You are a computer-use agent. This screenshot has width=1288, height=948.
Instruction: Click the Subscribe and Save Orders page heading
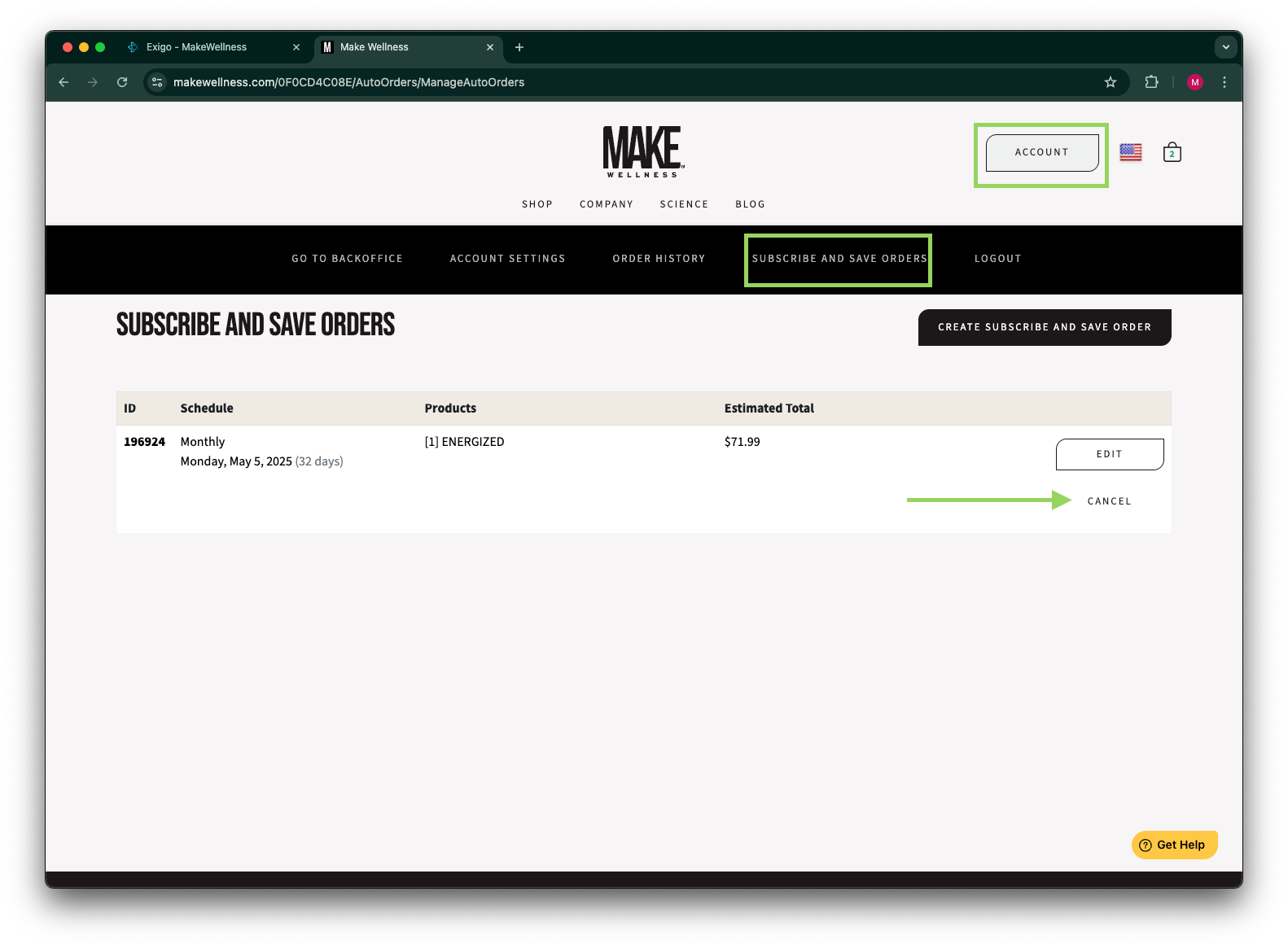(256, 325)
